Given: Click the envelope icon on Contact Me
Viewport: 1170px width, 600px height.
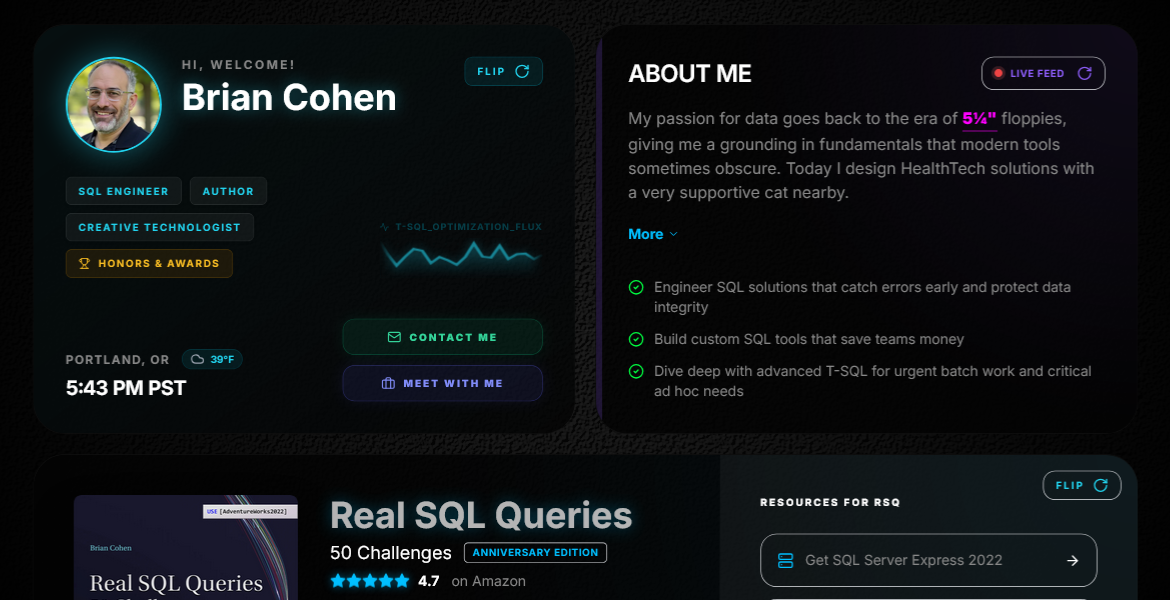Looking at the screenshot, I should point(394,337).
